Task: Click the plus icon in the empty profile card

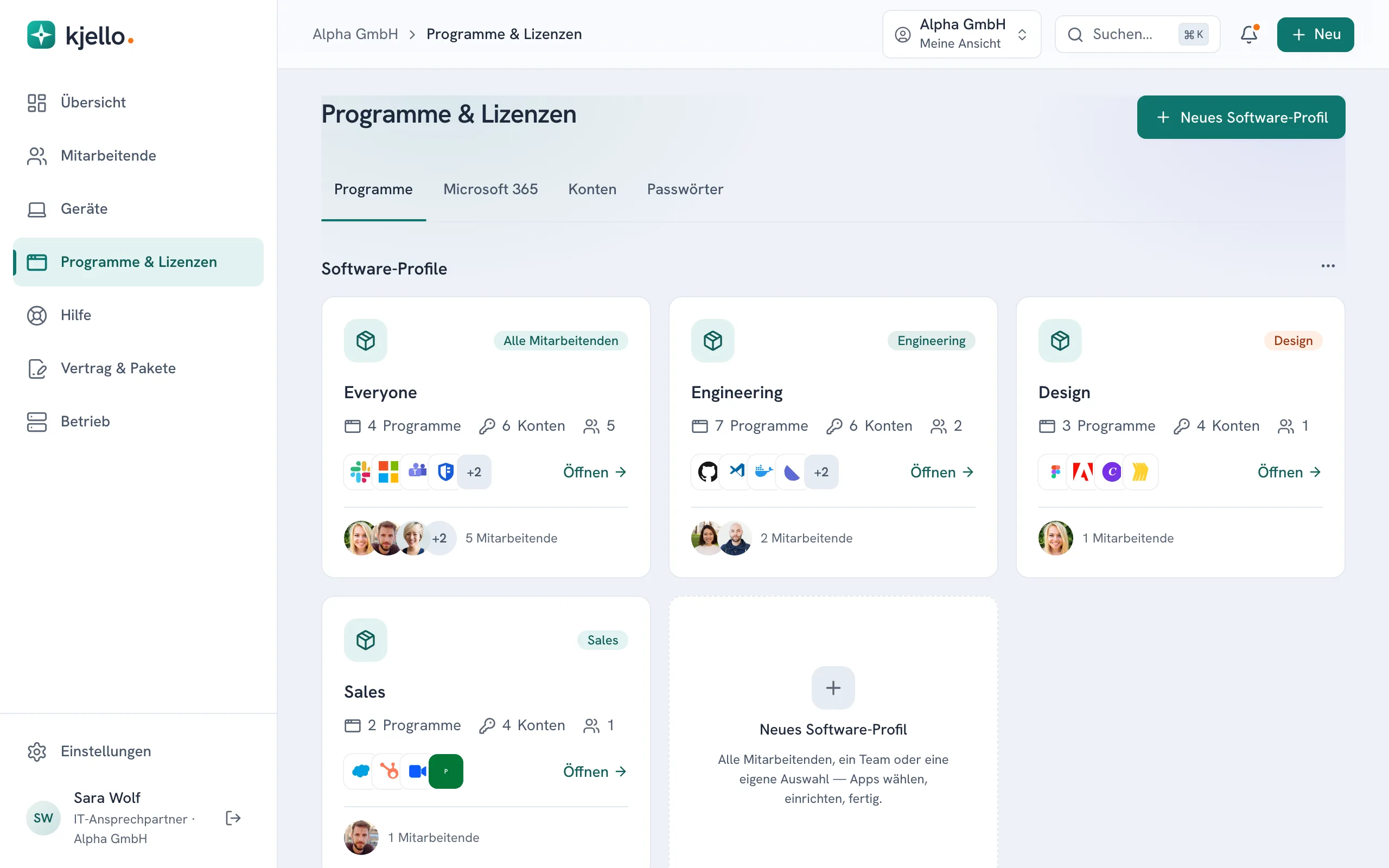Action: tap(833, 688)
